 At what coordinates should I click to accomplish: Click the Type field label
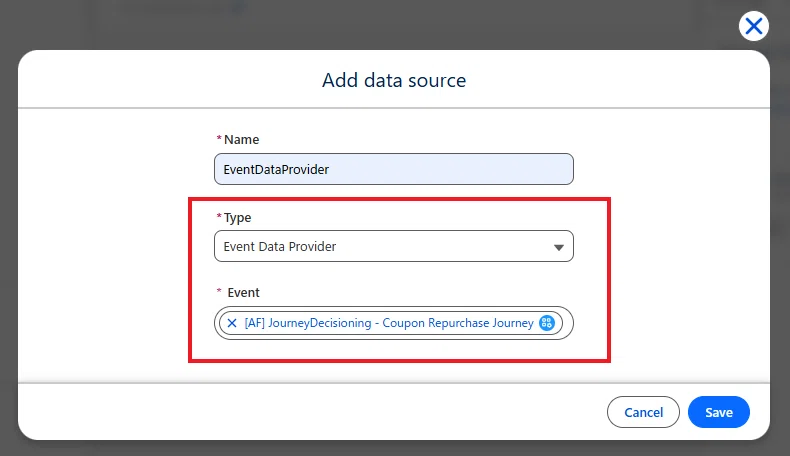tap(237, 218)
